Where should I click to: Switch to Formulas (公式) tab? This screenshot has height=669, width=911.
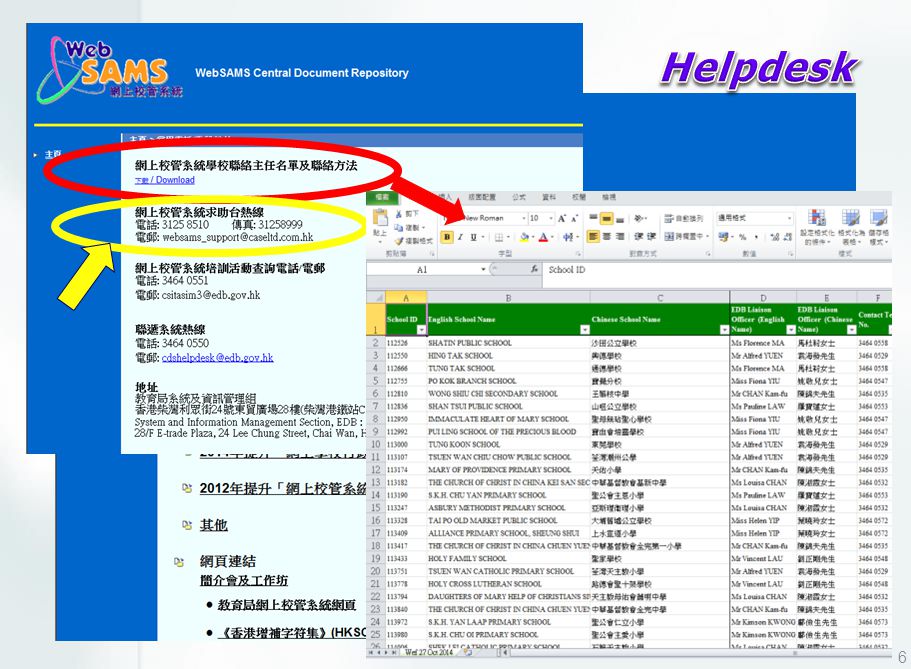[519, 198]
